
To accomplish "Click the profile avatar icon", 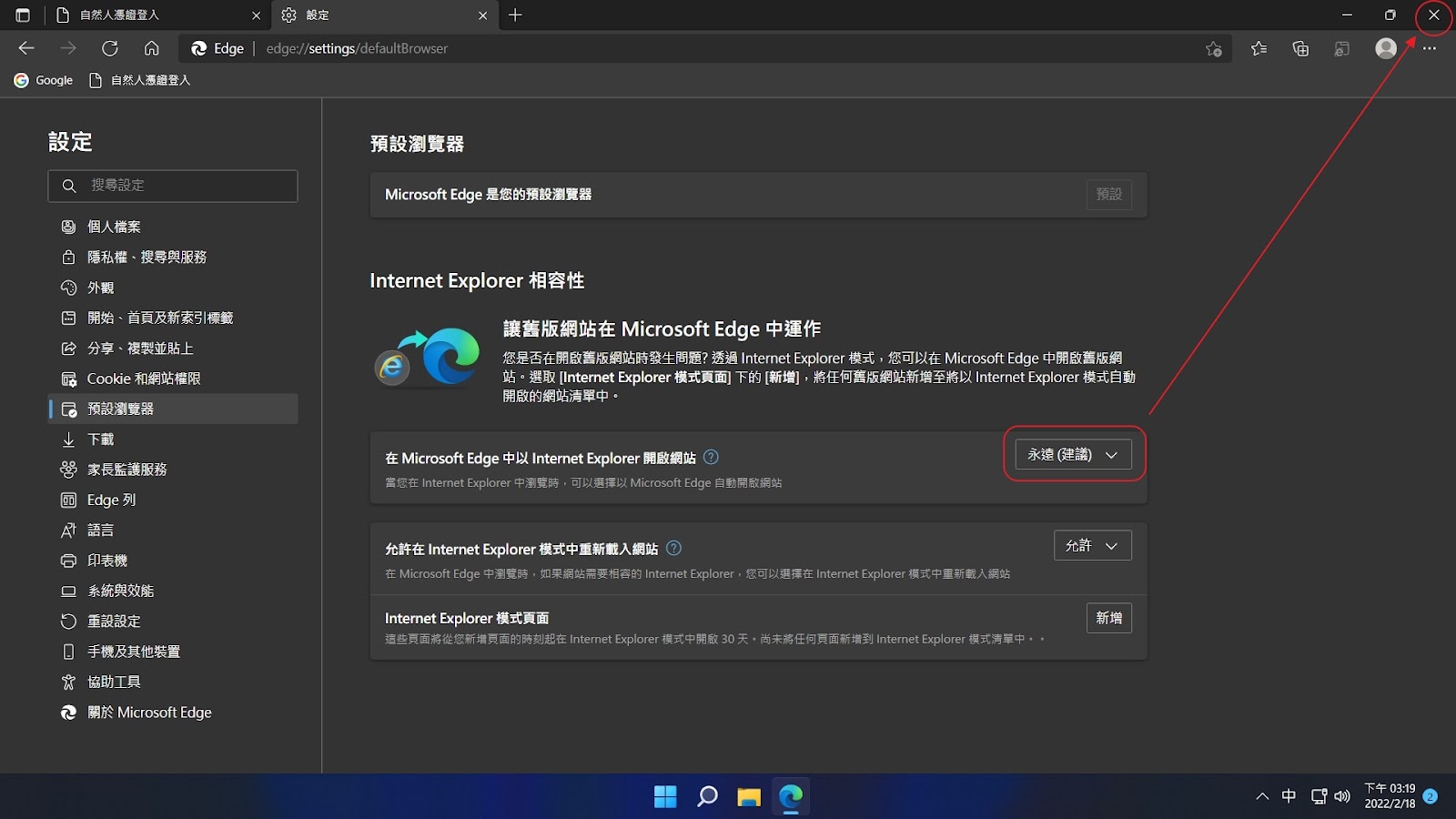I will [1386, 48].
